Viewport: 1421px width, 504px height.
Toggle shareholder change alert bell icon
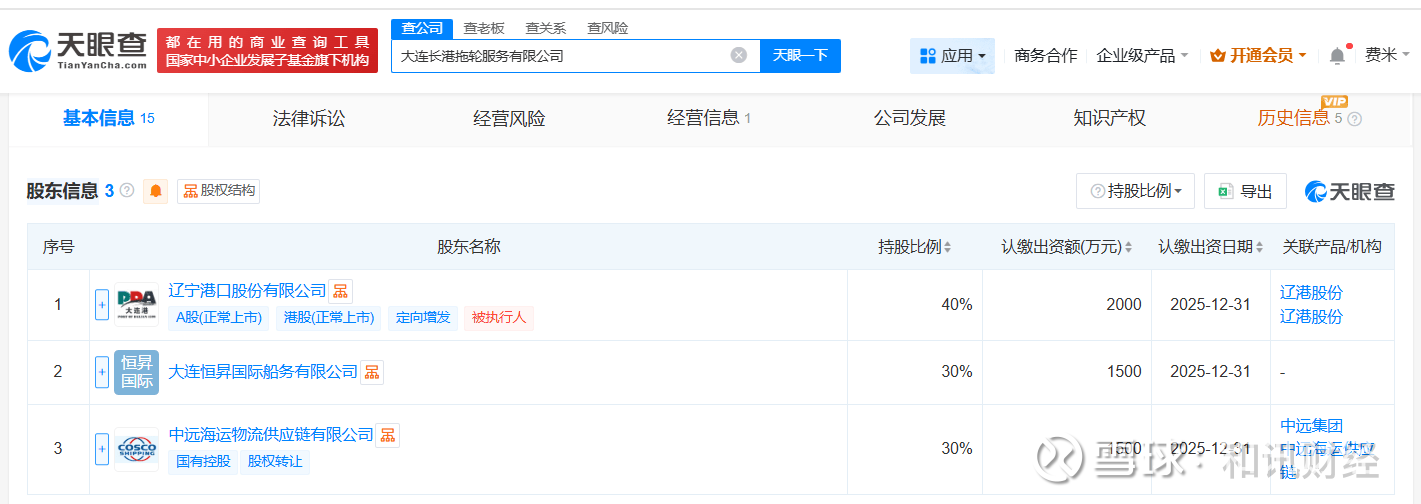[156, 191]
